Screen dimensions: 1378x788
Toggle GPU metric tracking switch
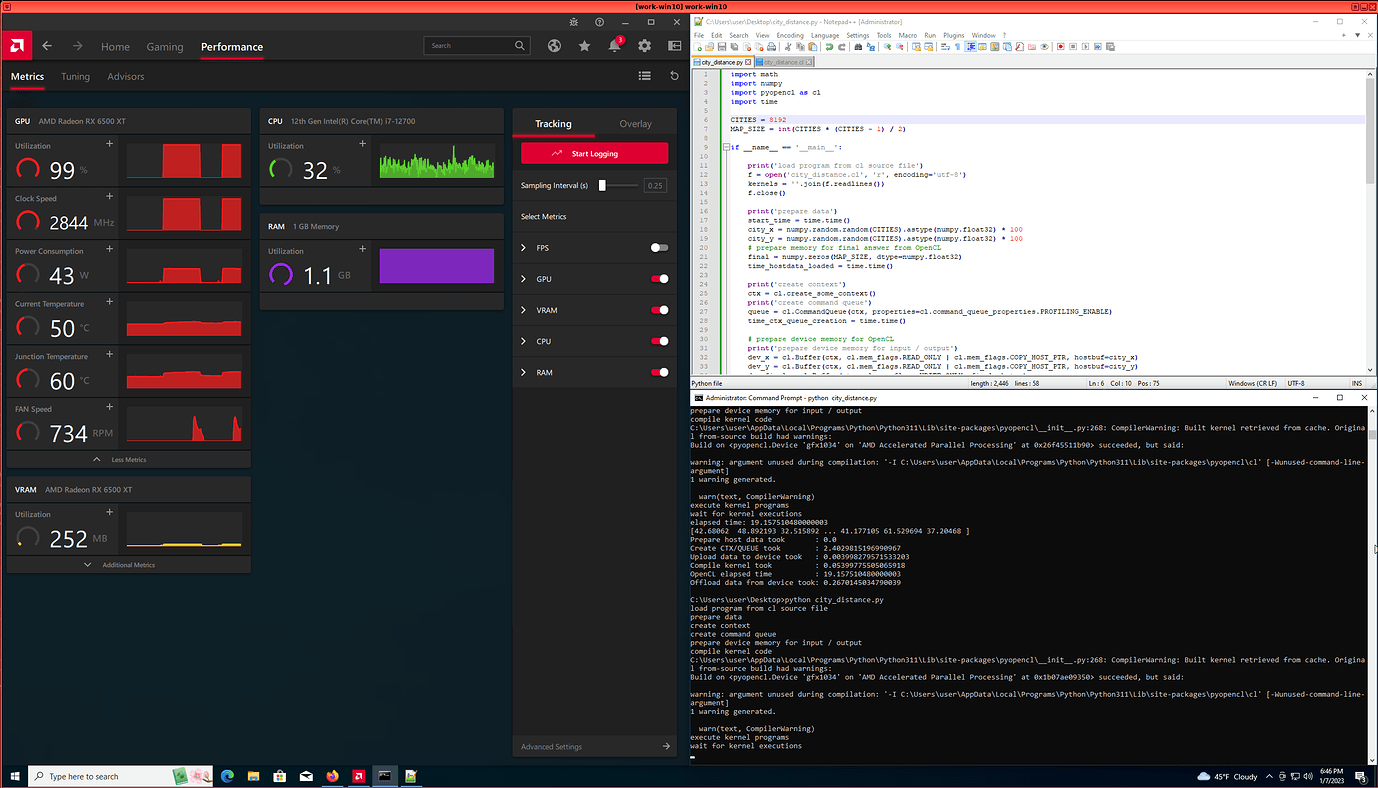pyautogui.click(x=659, y=279)
